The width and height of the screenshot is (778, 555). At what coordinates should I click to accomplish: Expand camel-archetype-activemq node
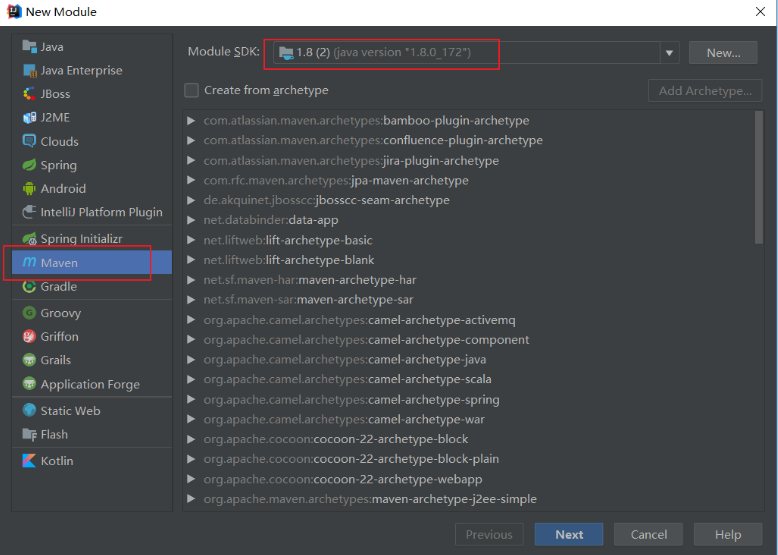[x=191, y=320]
